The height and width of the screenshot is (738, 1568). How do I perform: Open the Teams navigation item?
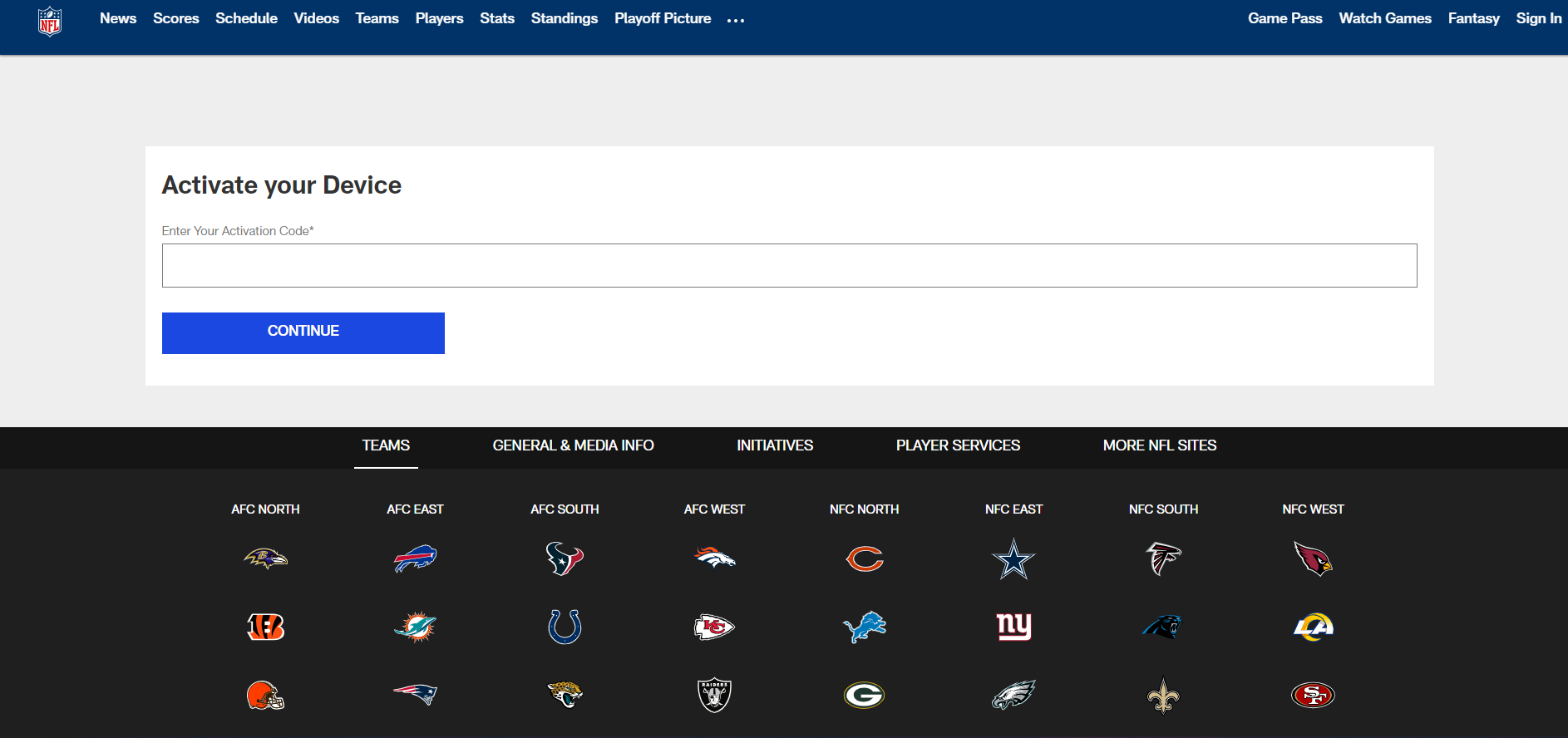tap(377, 18)
